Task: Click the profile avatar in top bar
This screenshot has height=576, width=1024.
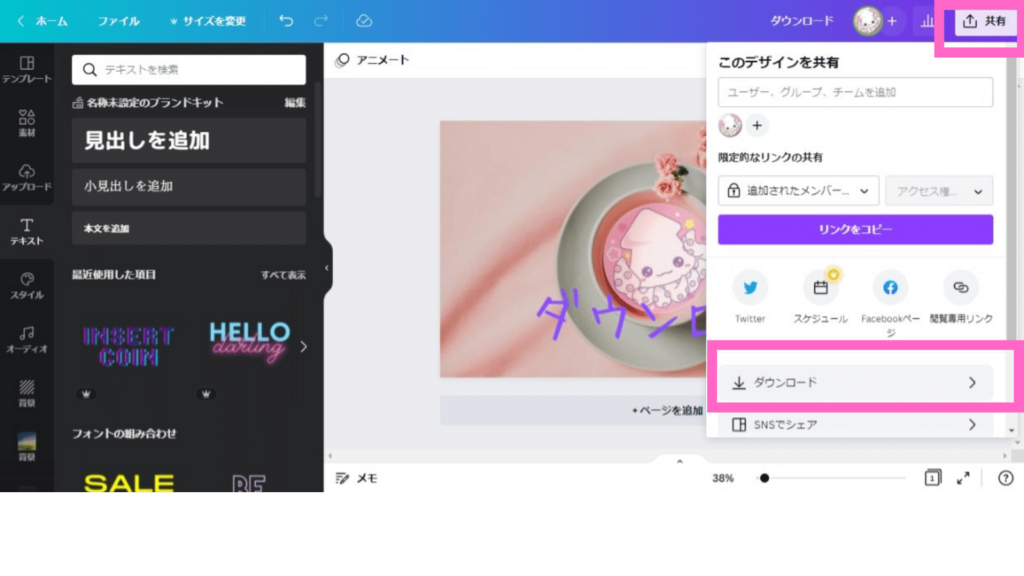Action: (867, 21)
